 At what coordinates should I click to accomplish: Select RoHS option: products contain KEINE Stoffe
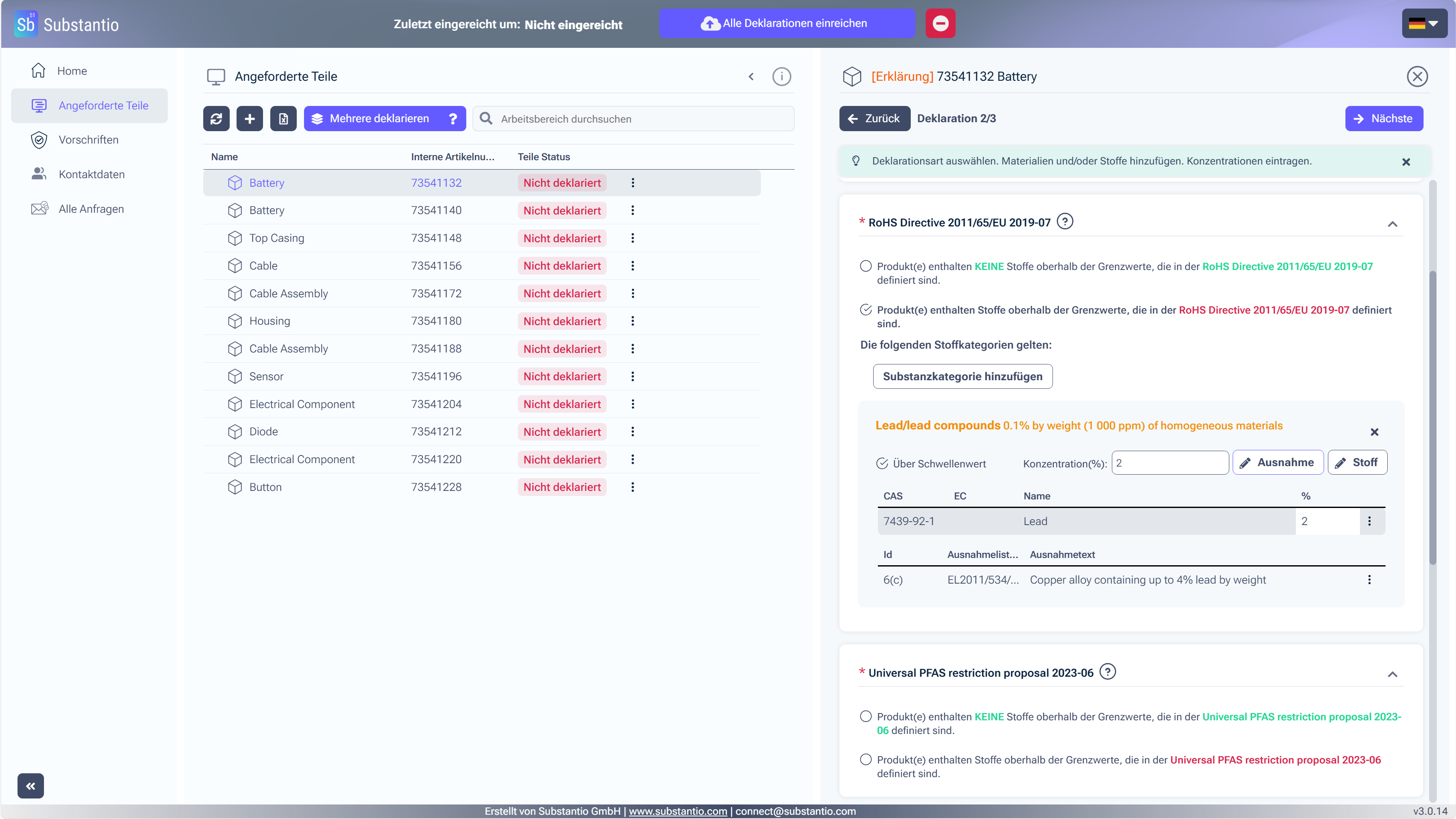(865, 266)
